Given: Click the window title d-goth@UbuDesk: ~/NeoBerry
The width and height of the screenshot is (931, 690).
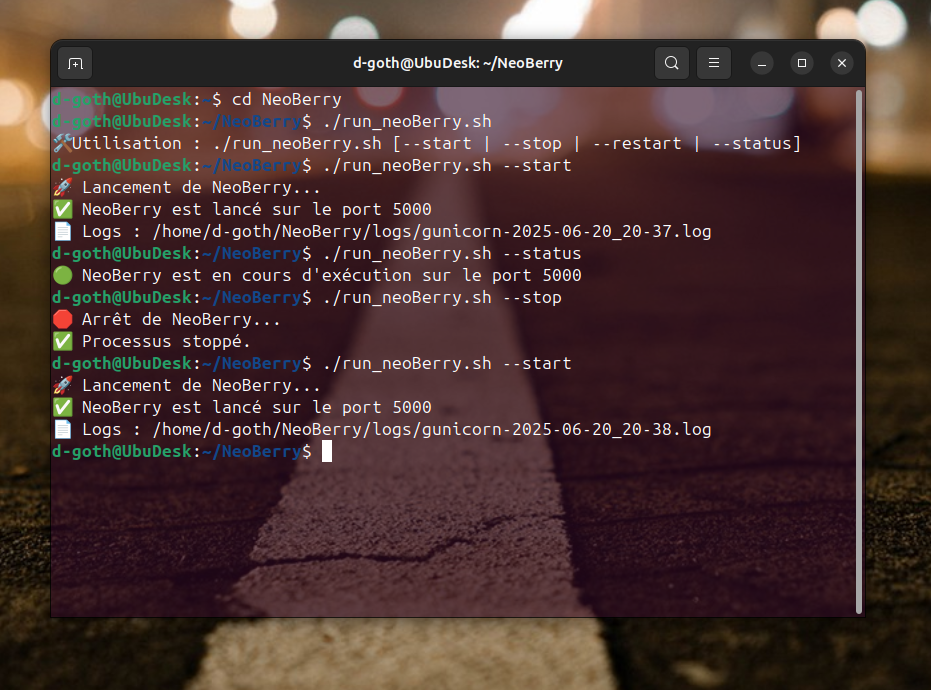Looking at the screenshot, I should click(x=458, y=63).
